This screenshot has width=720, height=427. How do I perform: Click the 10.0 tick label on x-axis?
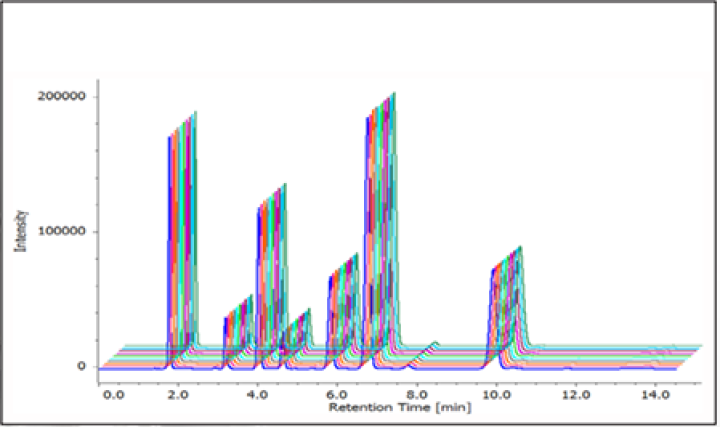coord(495,393)
